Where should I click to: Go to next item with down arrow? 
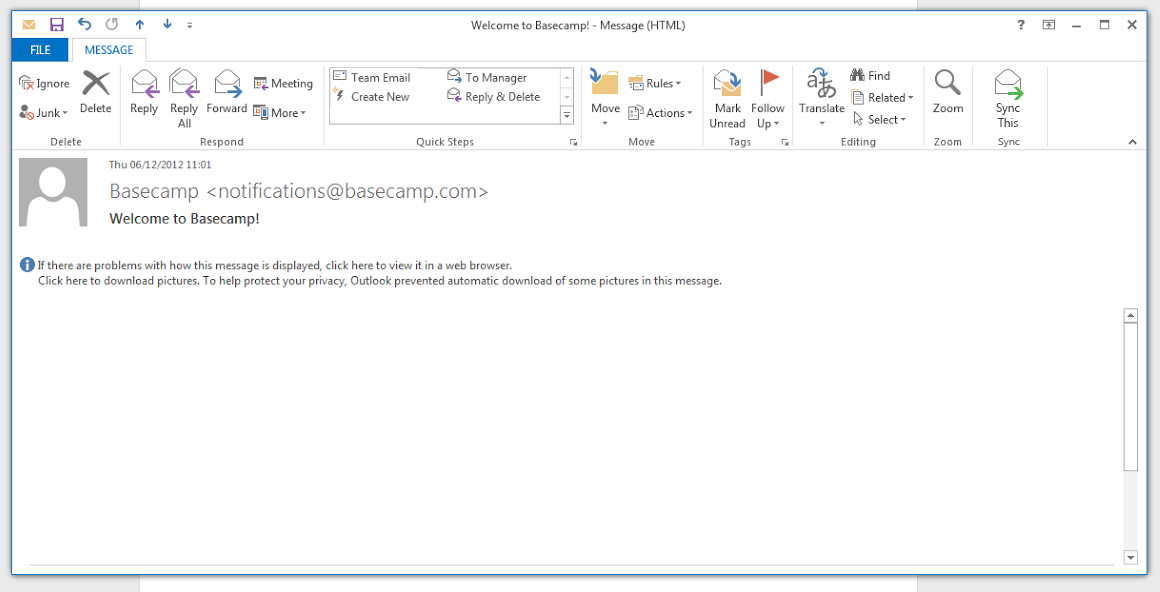pos(167,24)
